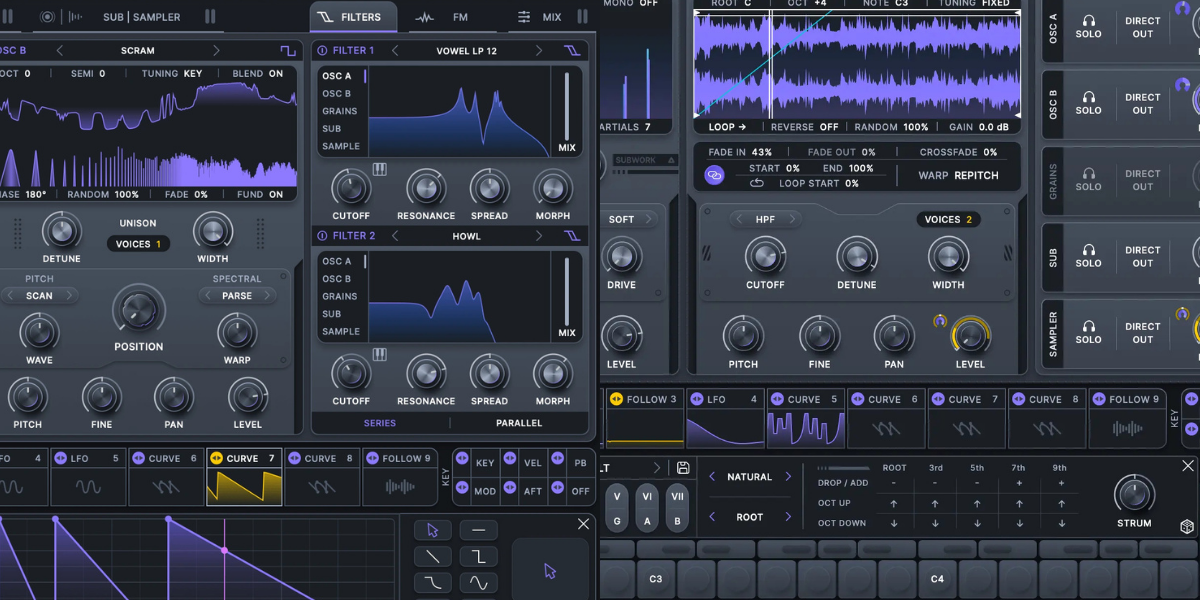The image size is (1200, 600).
Task: Select previous filter type before HOWL
Action: (x=395, y=236)
